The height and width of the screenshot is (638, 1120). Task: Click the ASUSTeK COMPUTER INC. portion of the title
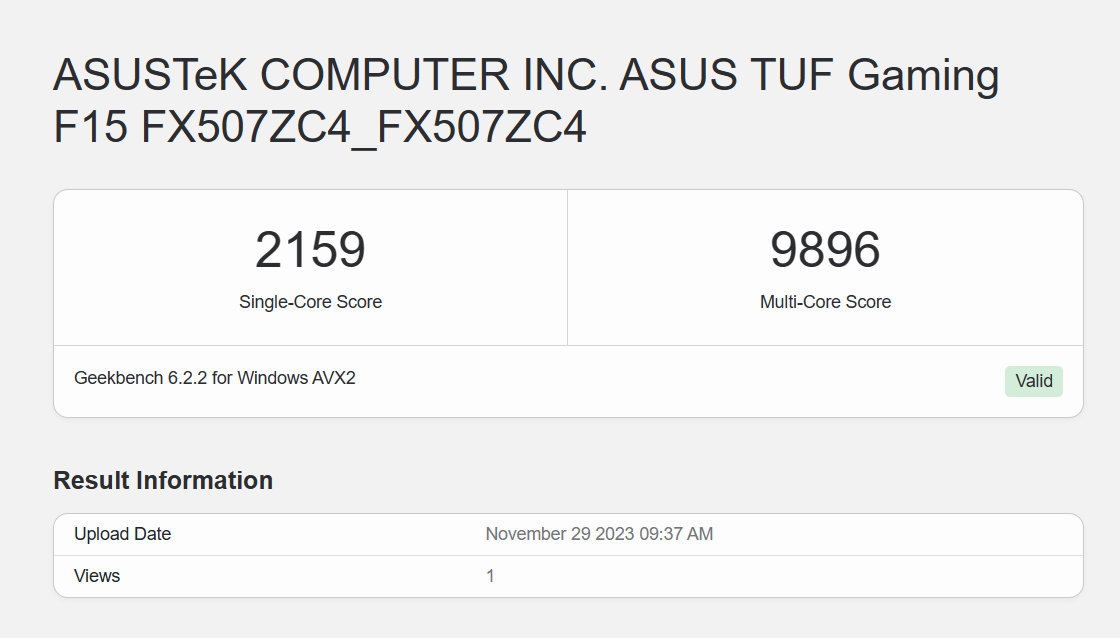[x=280, y=75]
